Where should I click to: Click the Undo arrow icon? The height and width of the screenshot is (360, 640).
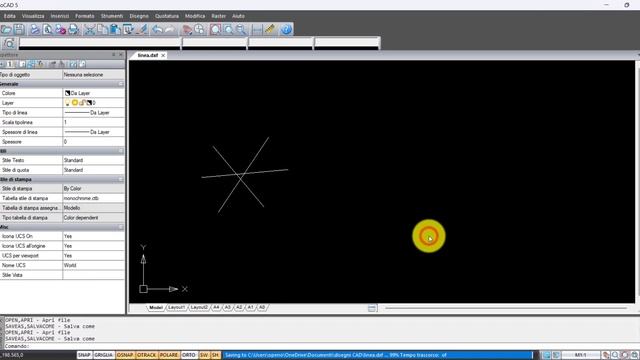pos(157,29)
